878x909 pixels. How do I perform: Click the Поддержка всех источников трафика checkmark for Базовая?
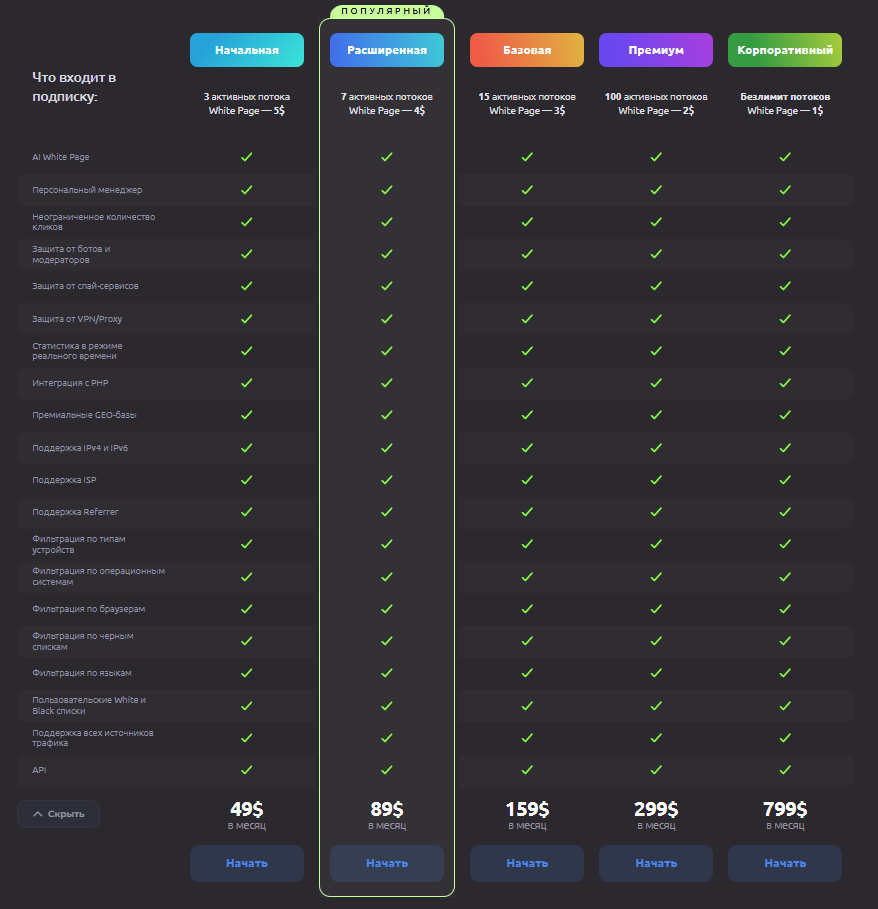[527, 737]
